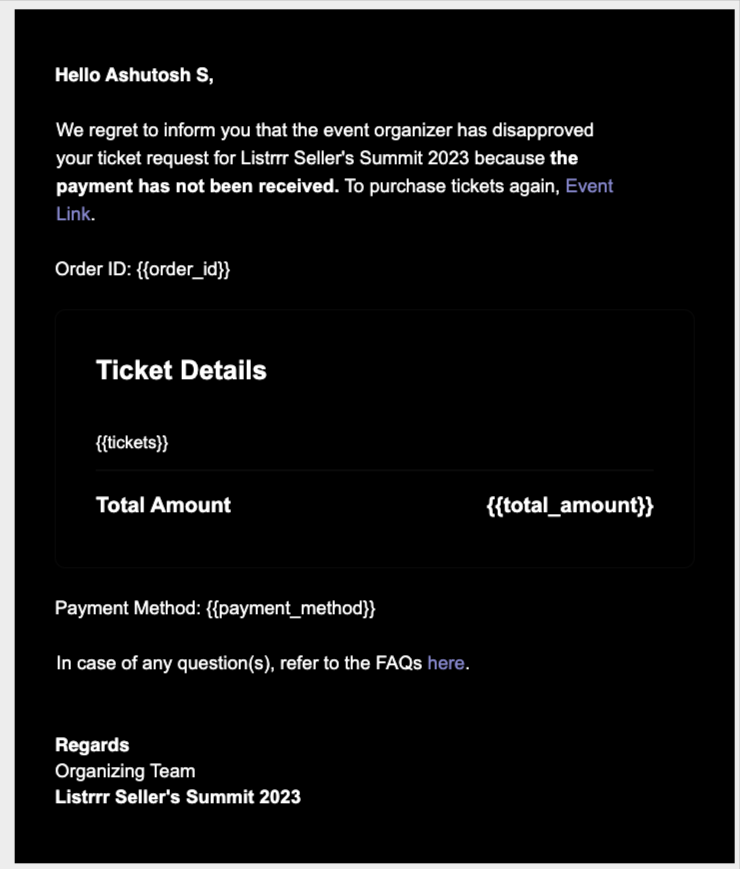Click the Total Amount label
Viewport: 740px width, 869px height.
(x=163, y=505)
